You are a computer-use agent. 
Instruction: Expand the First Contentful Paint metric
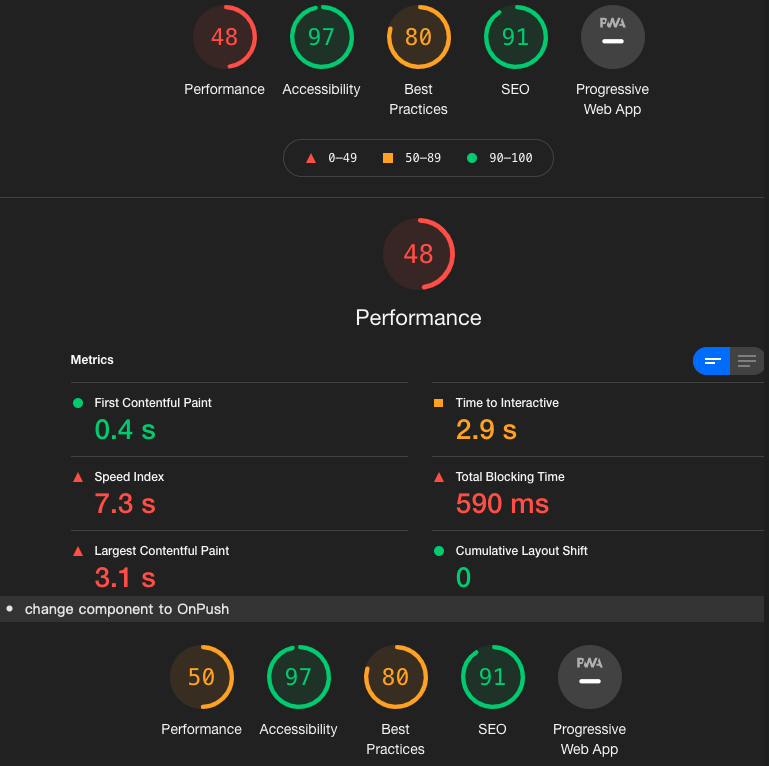[239, 420]
